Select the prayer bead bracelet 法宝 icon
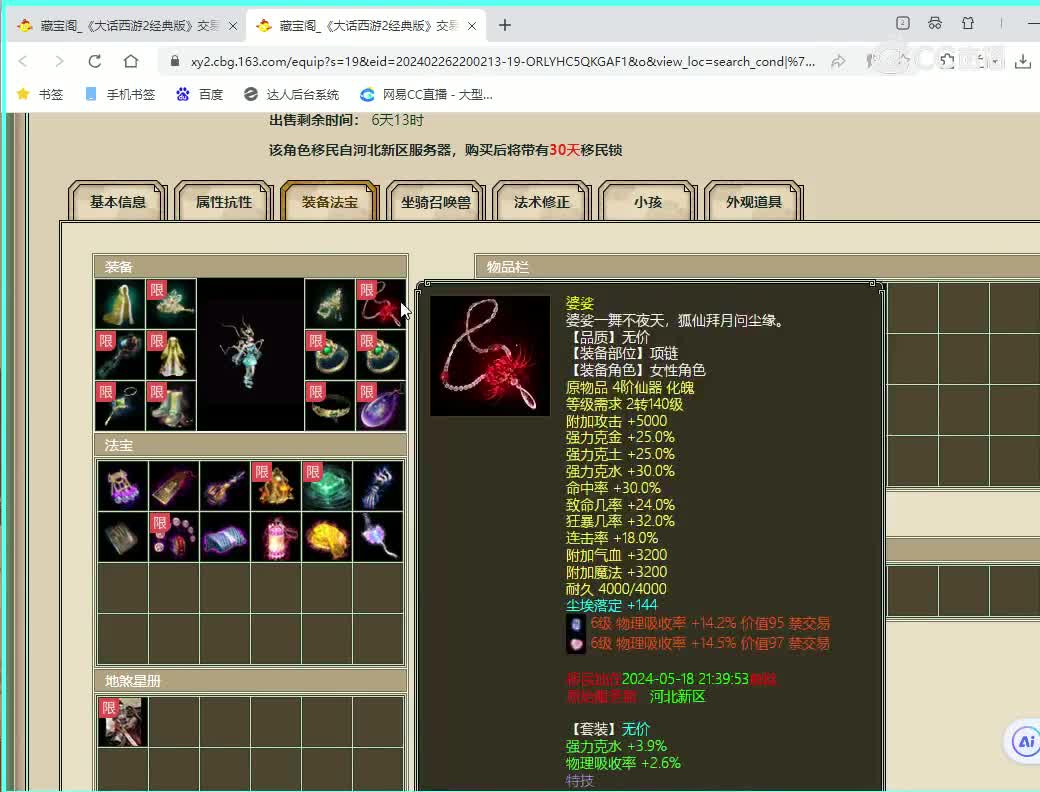 (x=174, y=537)
